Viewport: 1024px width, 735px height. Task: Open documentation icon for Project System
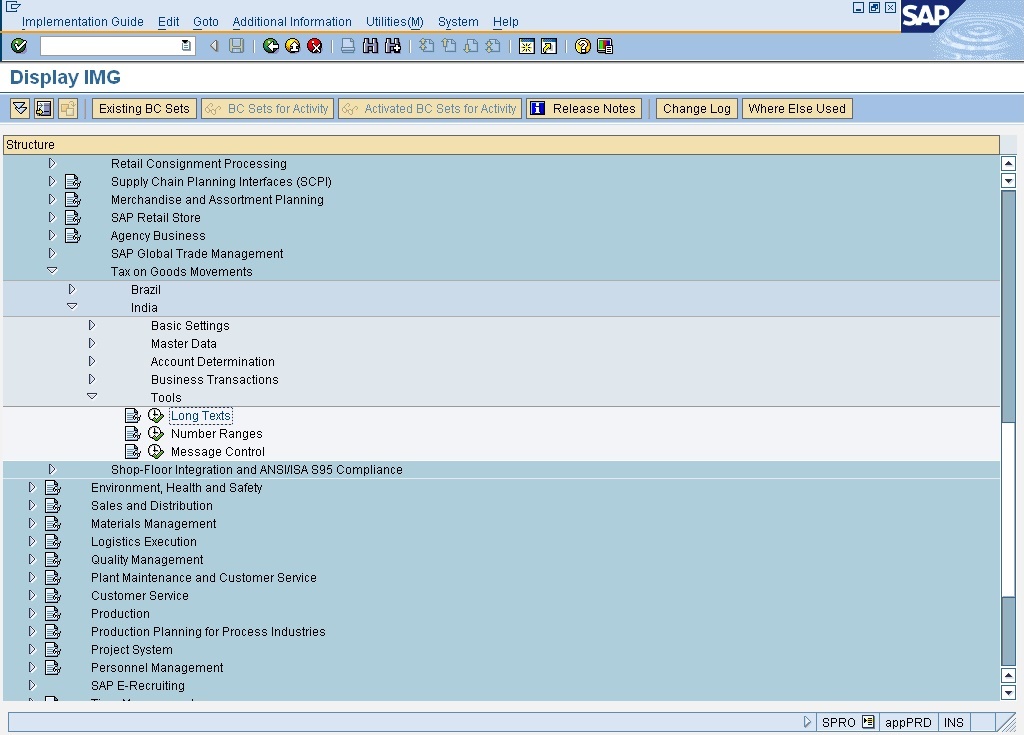[53, 649]
